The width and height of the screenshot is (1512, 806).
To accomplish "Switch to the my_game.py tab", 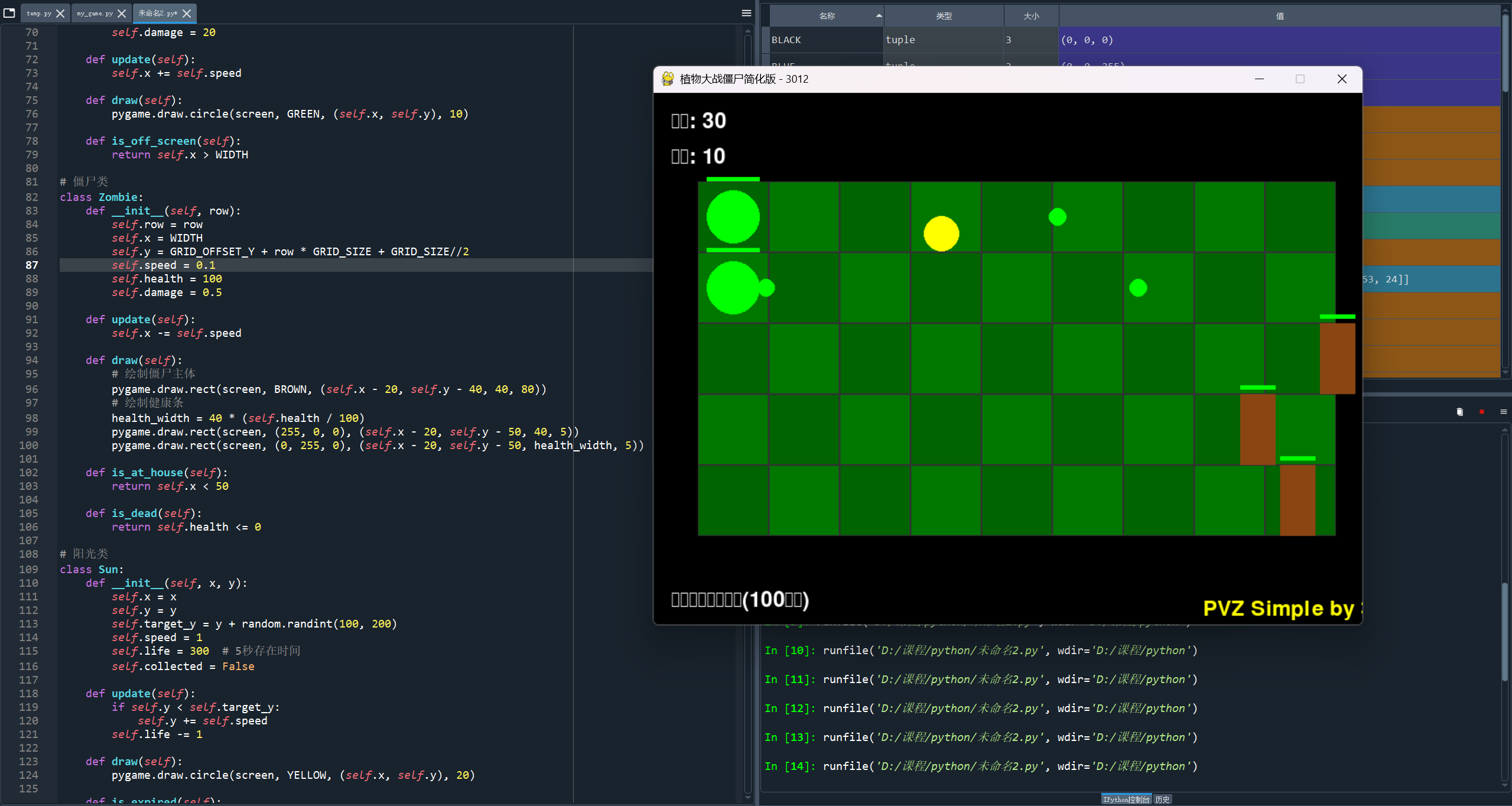I will 95,14.
